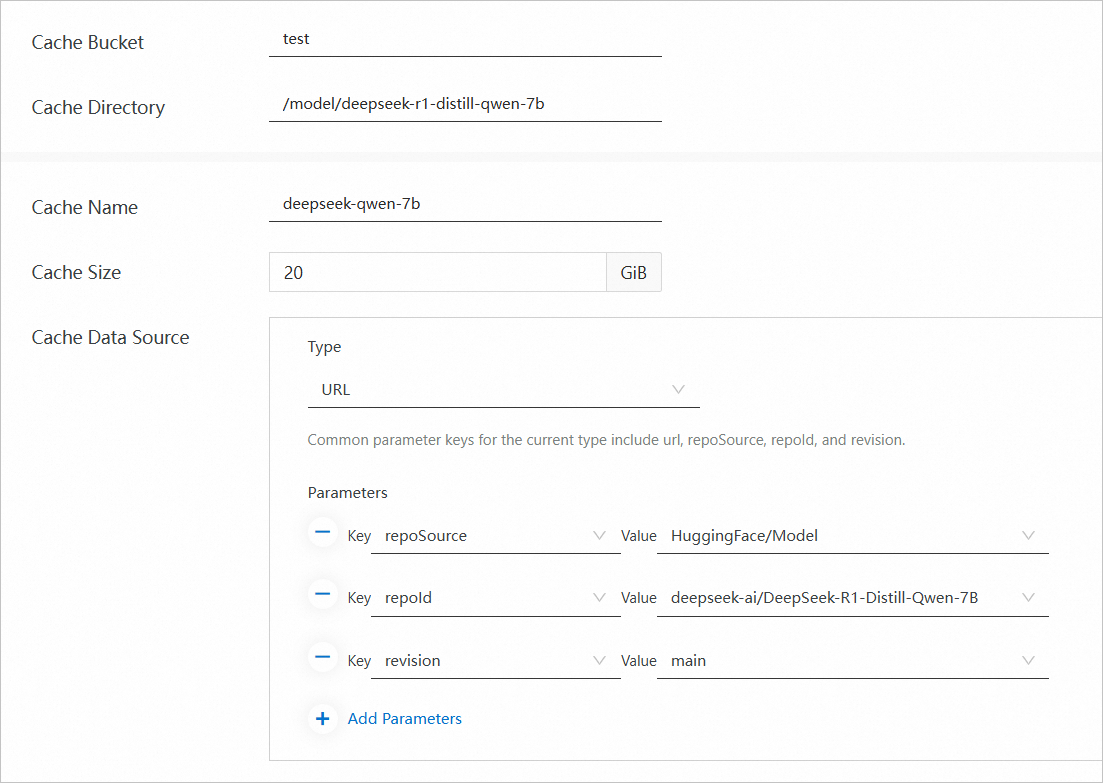
Task: Click the Parameters section heading
Action: 347,492
